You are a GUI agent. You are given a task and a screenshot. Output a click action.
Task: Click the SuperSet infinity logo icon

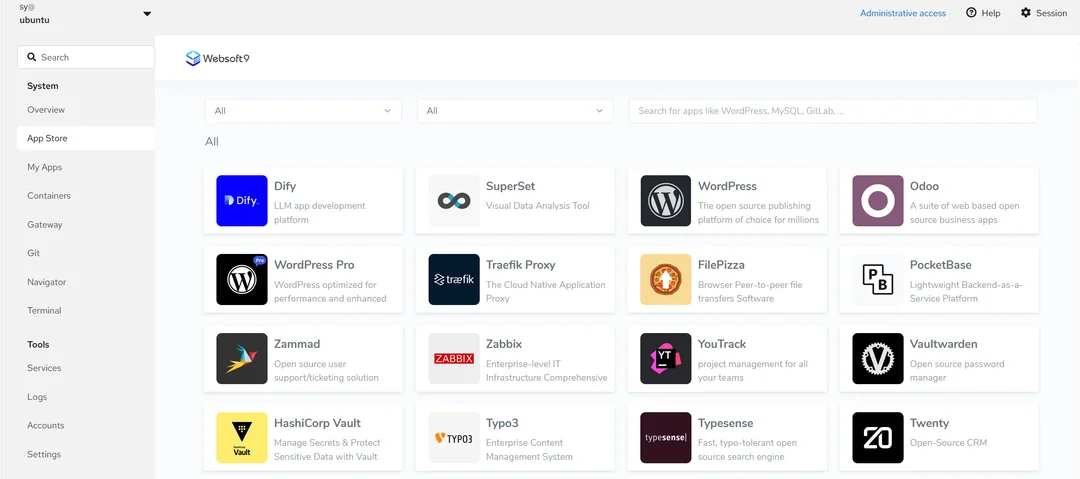coord(454,201)
